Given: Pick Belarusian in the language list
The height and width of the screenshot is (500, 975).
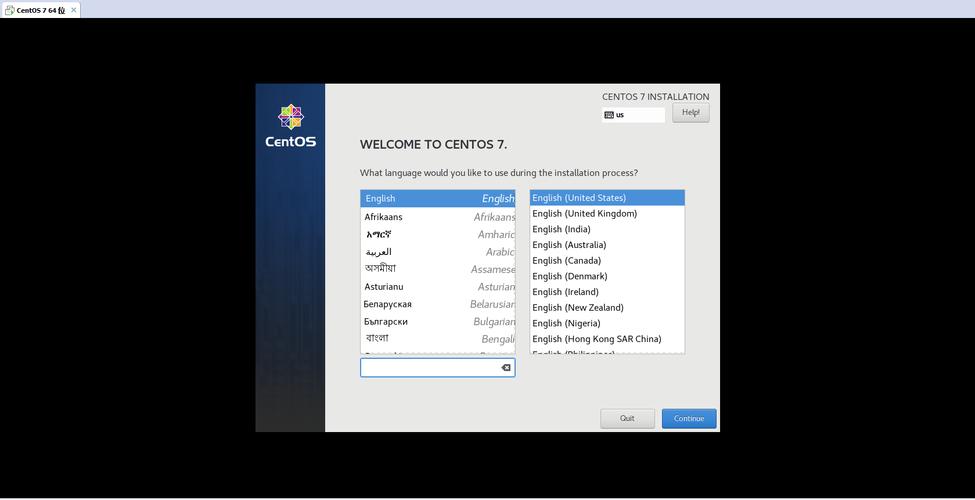Looking at the screenshot, I should click(438, 304).
